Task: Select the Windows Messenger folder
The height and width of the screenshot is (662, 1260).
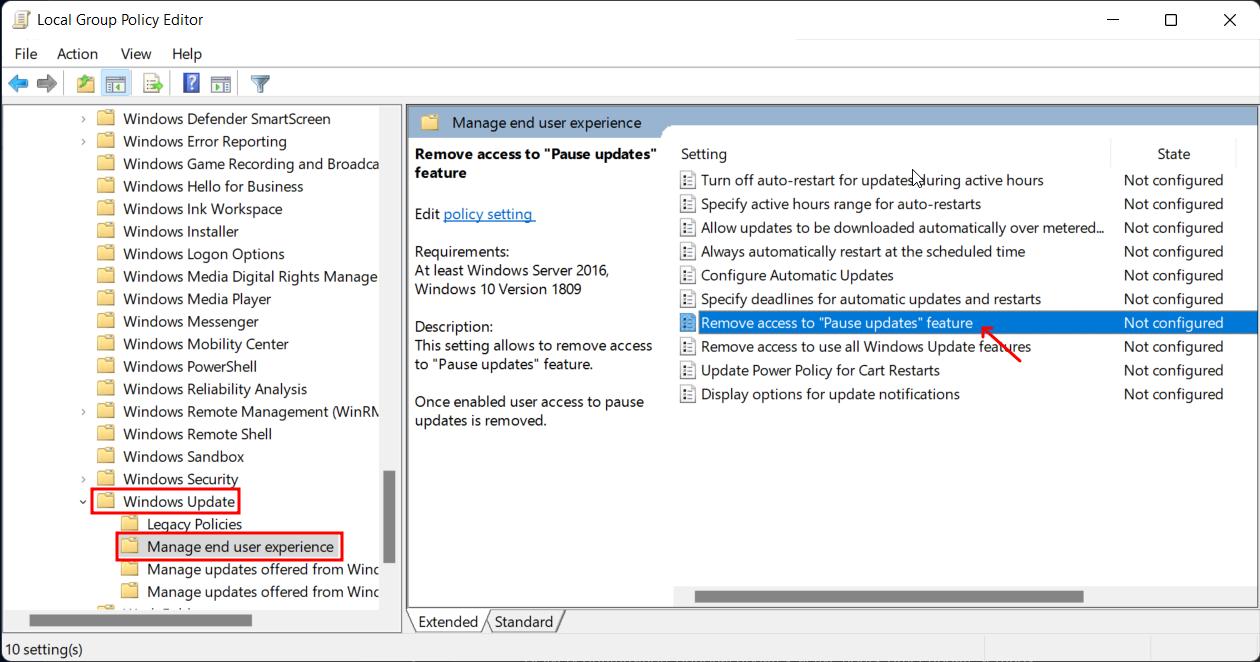Action: click(191, 321)
